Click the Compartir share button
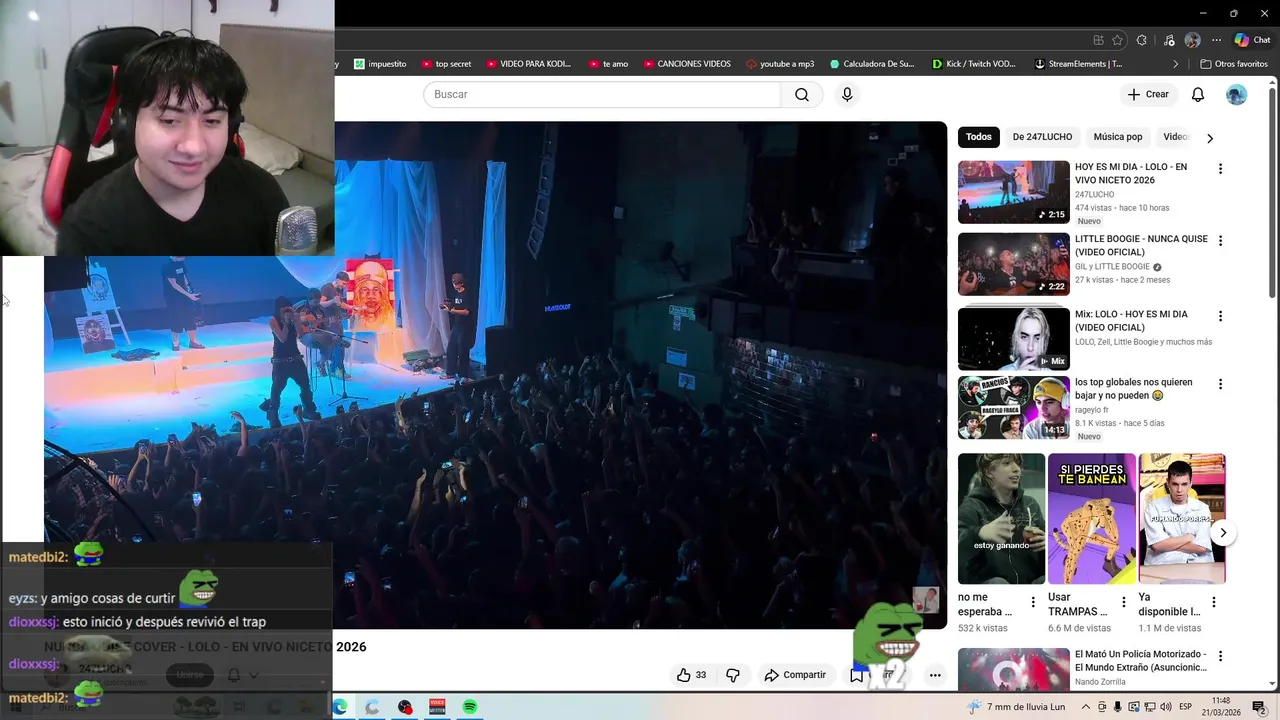Screen dimensions: 1280x720 [x=795, y=675]
